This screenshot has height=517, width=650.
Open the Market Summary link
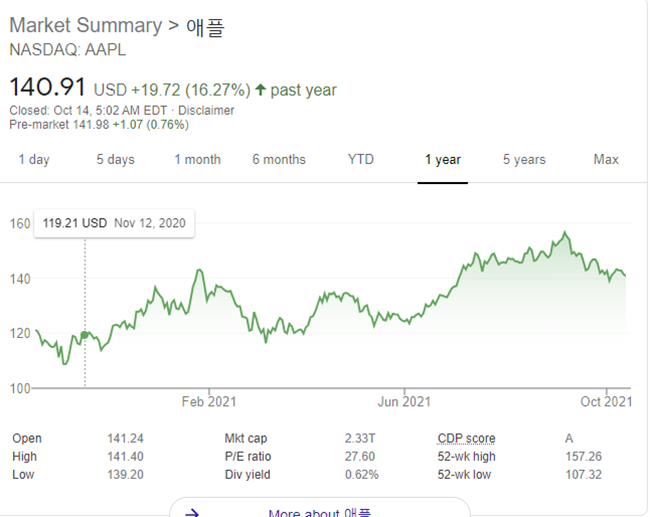tap(86, 25)
